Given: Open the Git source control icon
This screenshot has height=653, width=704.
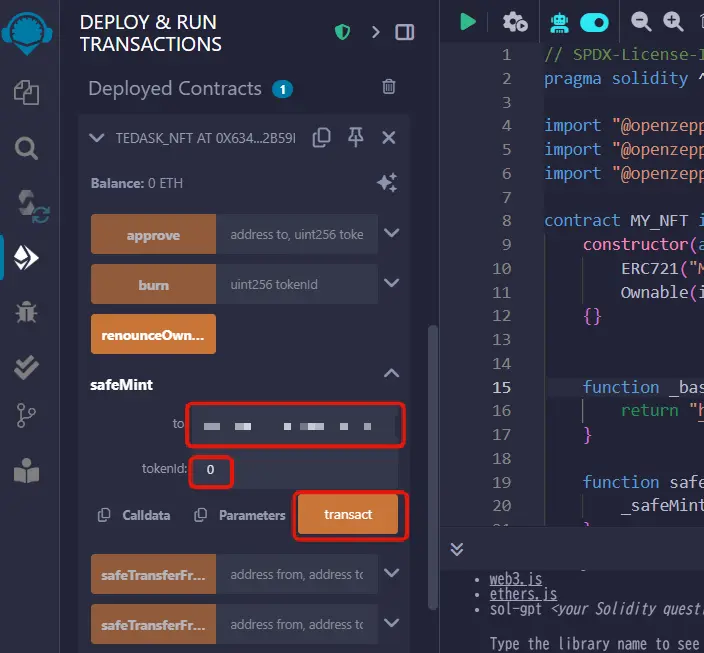Looking at the screenshot, I should 26,415.
